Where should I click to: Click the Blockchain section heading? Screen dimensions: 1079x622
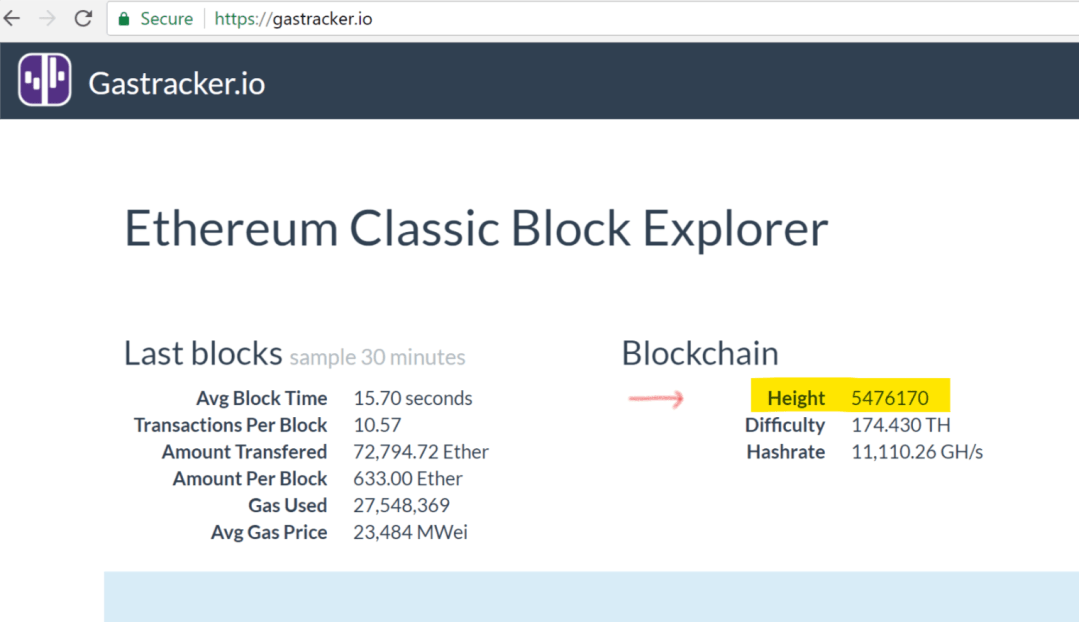699,353
